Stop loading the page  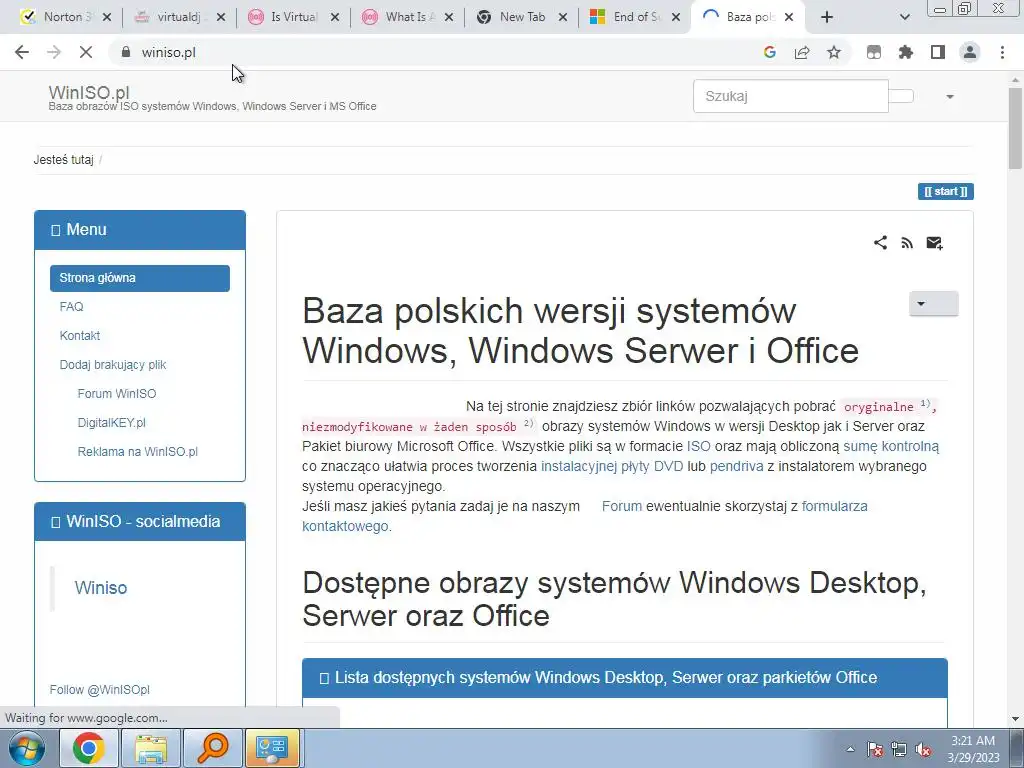click(x=86, y=52)
